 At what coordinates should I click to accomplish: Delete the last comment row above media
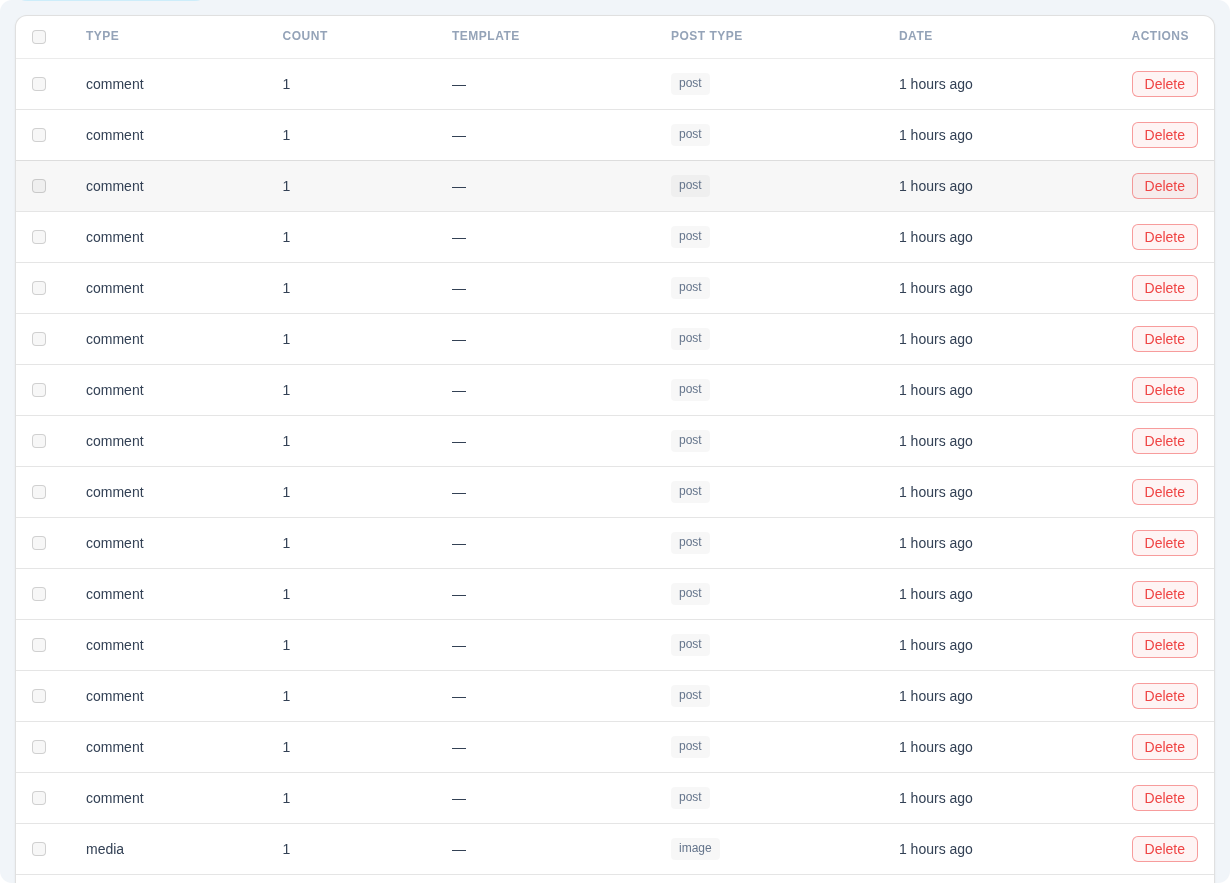point(1164,798)
